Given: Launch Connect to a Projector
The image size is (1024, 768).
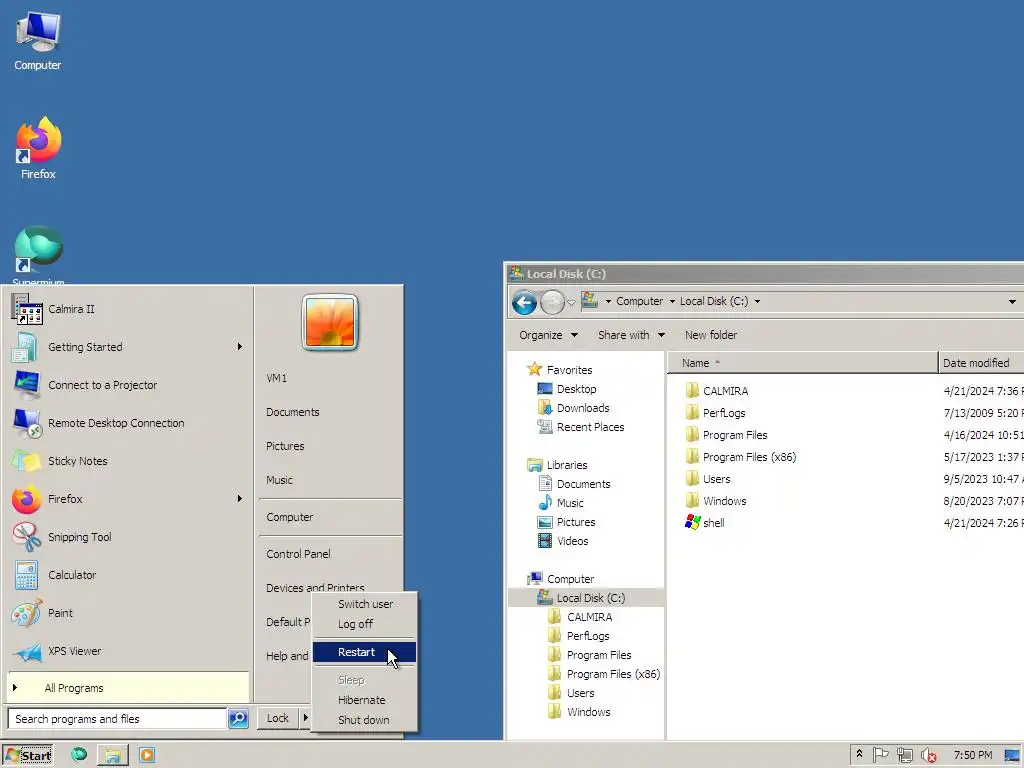Looking at the screenshot, I should tap(128, 385).
